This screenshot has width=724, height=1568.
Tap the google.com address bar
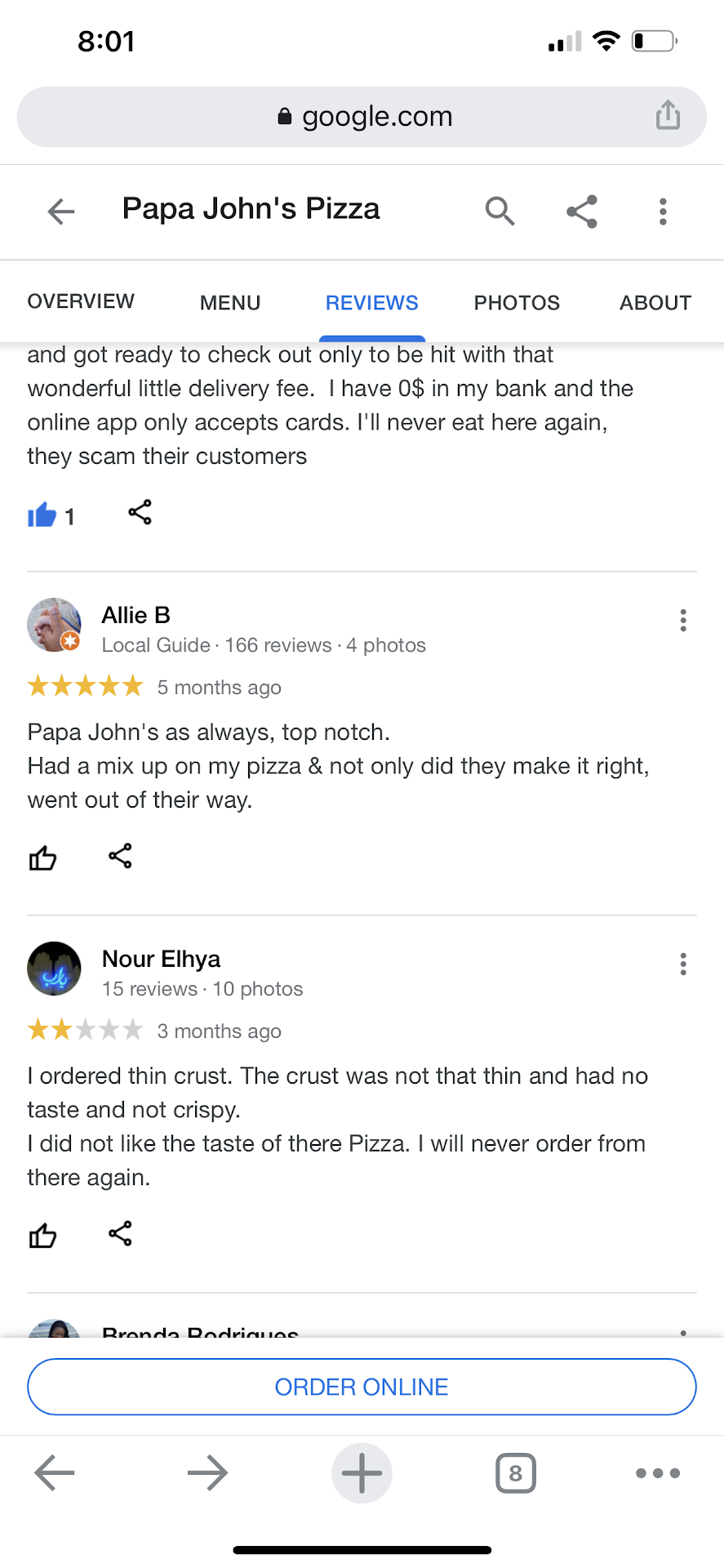point(362,117)
